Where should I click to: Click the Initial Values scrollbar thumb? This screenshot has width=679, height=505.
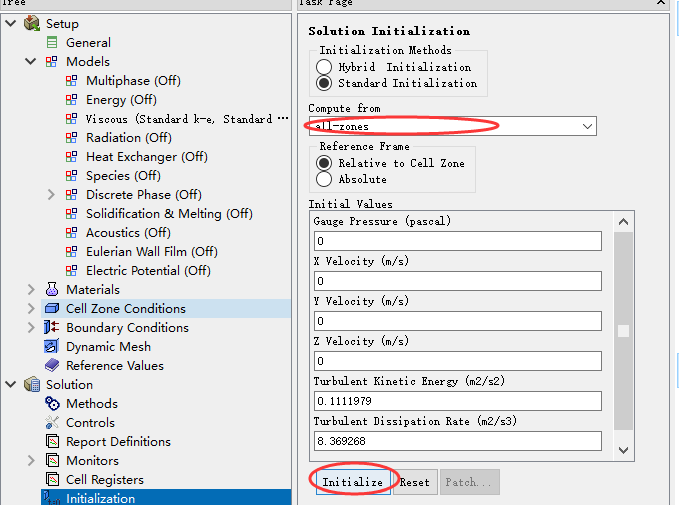[624, 331]
